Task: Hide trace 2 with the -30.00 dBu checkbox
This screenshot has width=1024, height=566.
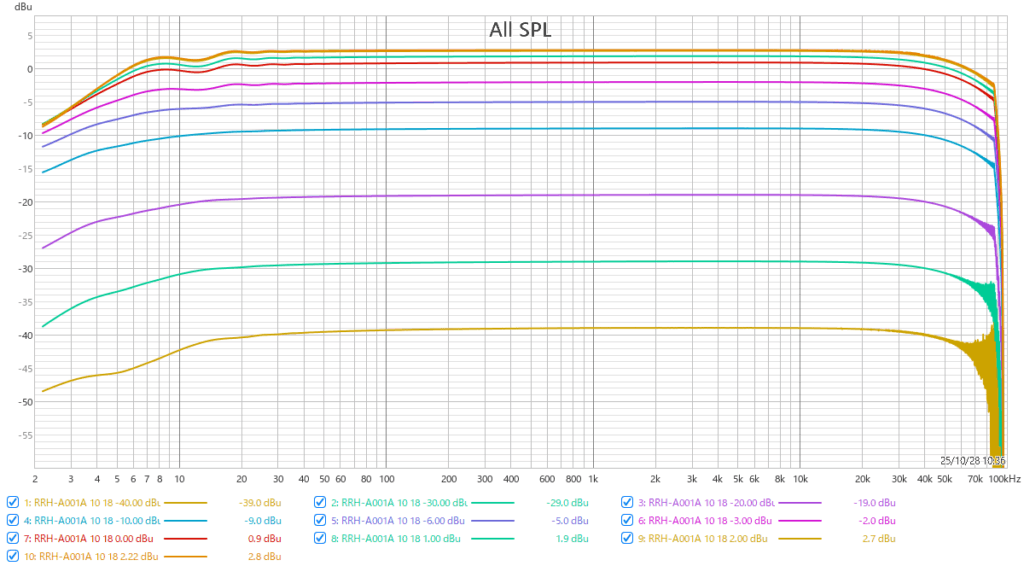Action: [x=320, y=502]
